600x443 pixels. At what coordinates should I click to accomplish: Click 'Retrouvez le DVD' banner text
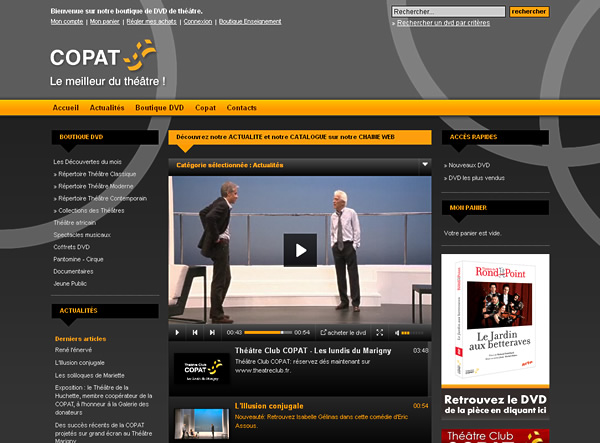point(495,404)
